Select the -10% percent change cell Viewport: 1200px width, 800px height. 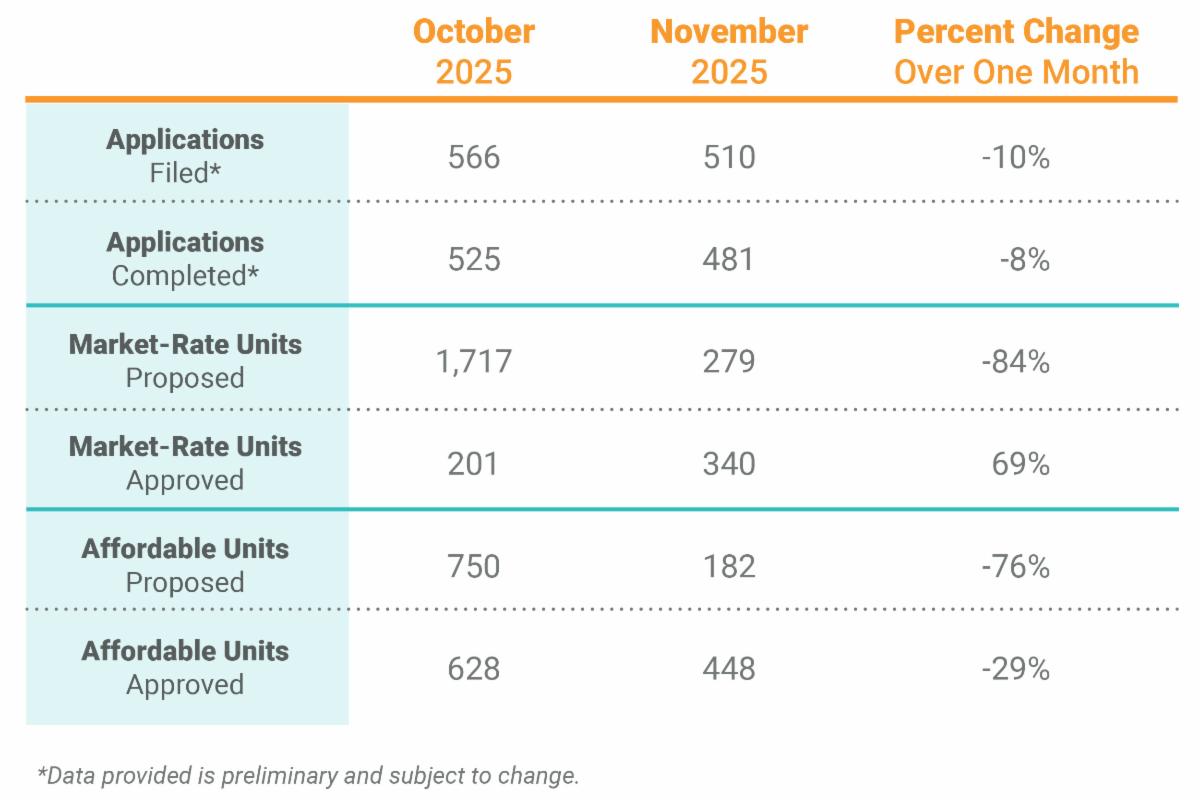(1016, 158)
